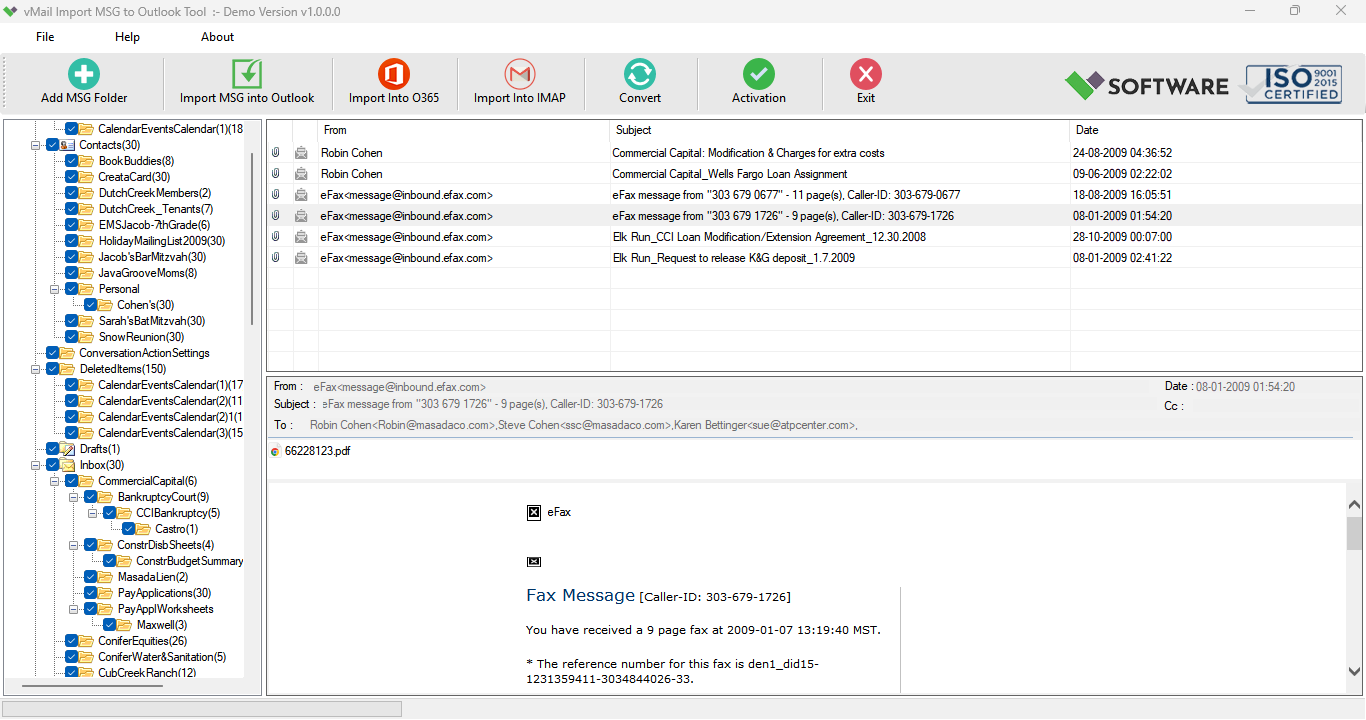This screenshot has width=1366, height=720.
Task: Click the BookBuddies folder icon
Action: pos(87,161)
